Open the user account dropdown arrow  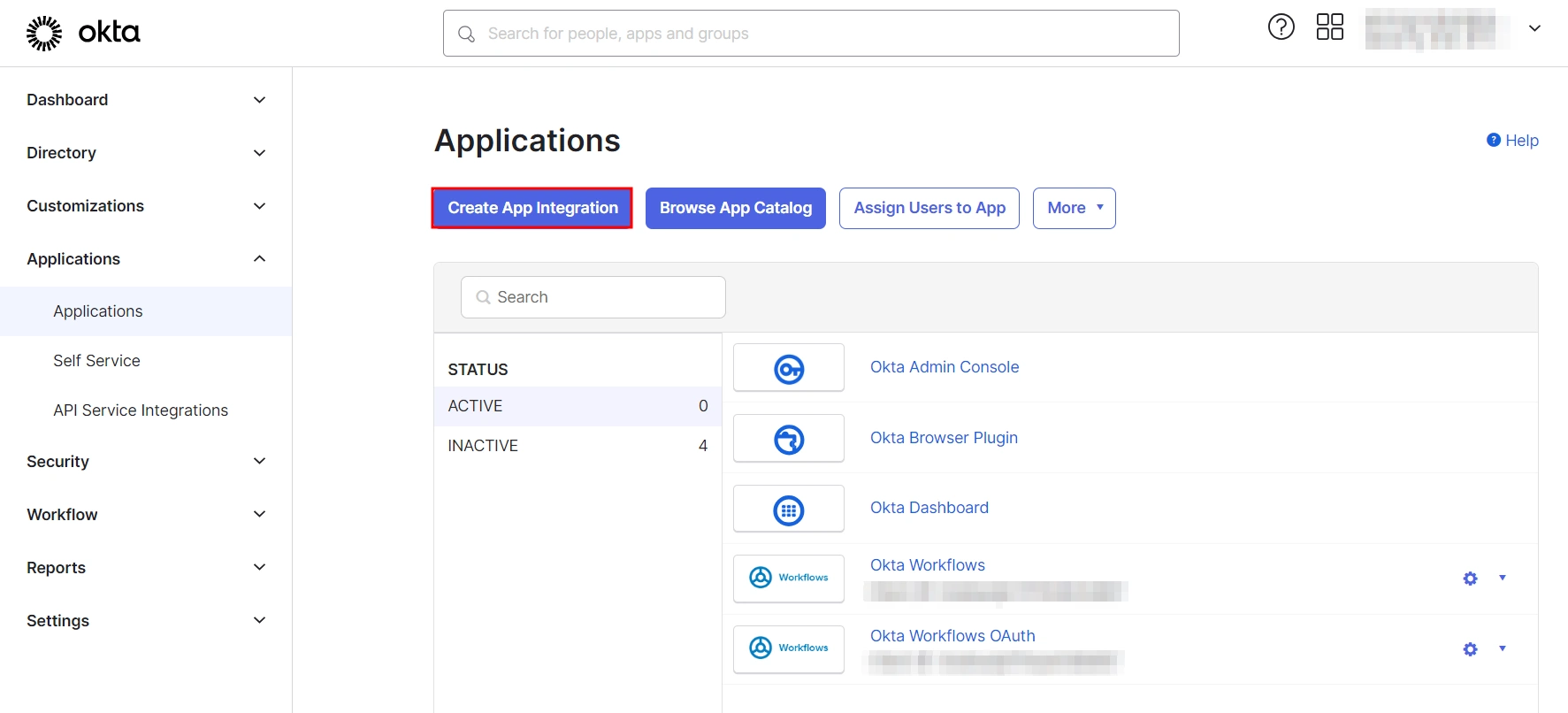(1534, 28)
